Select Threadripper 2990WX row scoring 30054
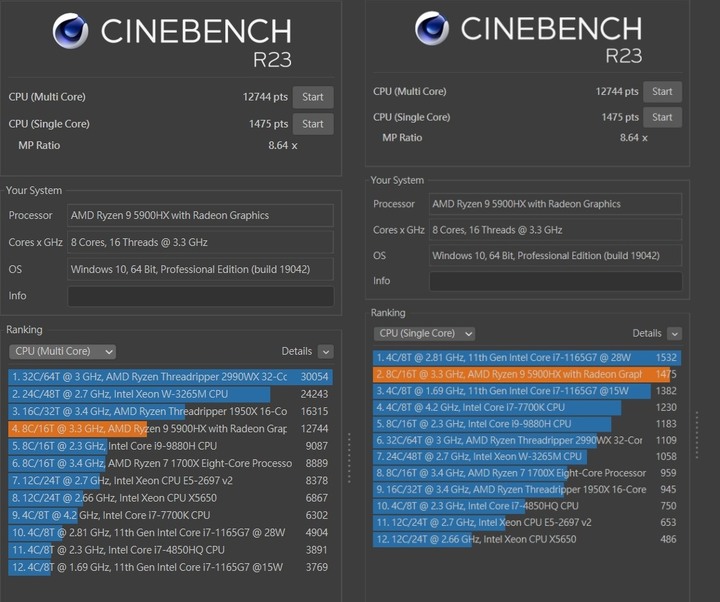This screenshot has height=602, width=720. click(170, 377)
